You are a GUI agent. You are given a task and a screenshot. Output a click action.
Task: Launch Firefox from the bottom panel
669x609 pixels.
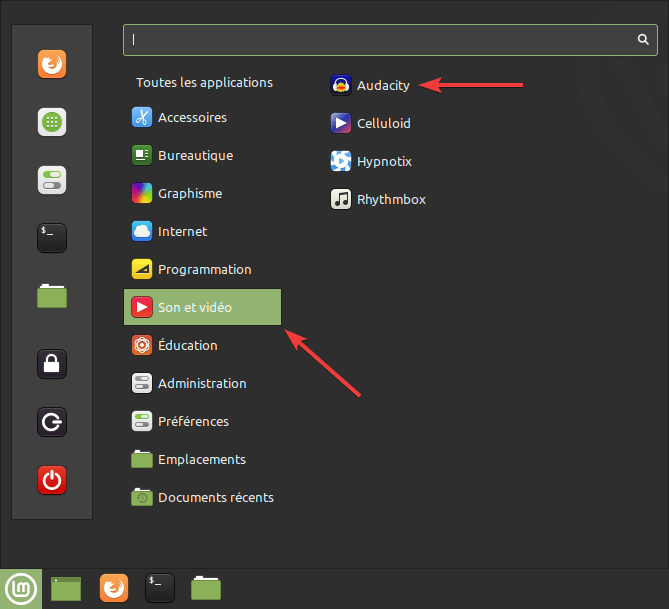point(113,588)
